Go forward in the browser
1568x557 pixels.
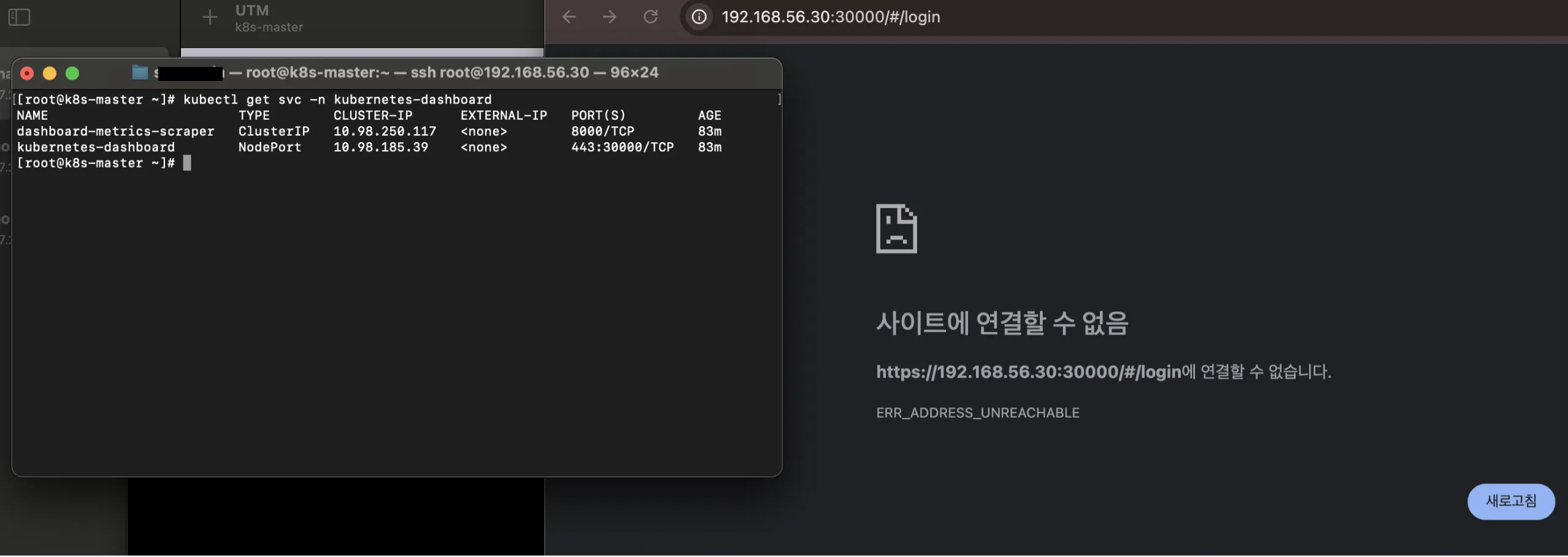tap(609, 17)
